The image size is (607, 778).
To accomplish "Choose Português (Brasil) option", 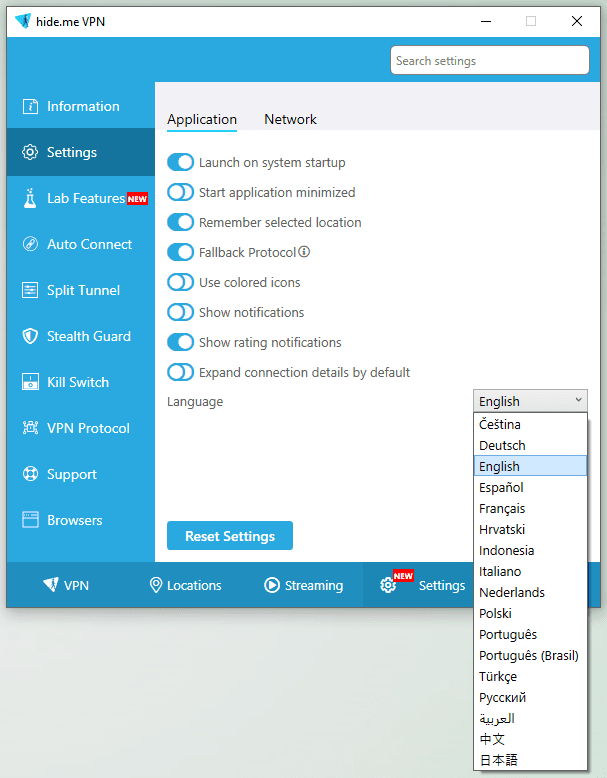I will coord(530,655).
